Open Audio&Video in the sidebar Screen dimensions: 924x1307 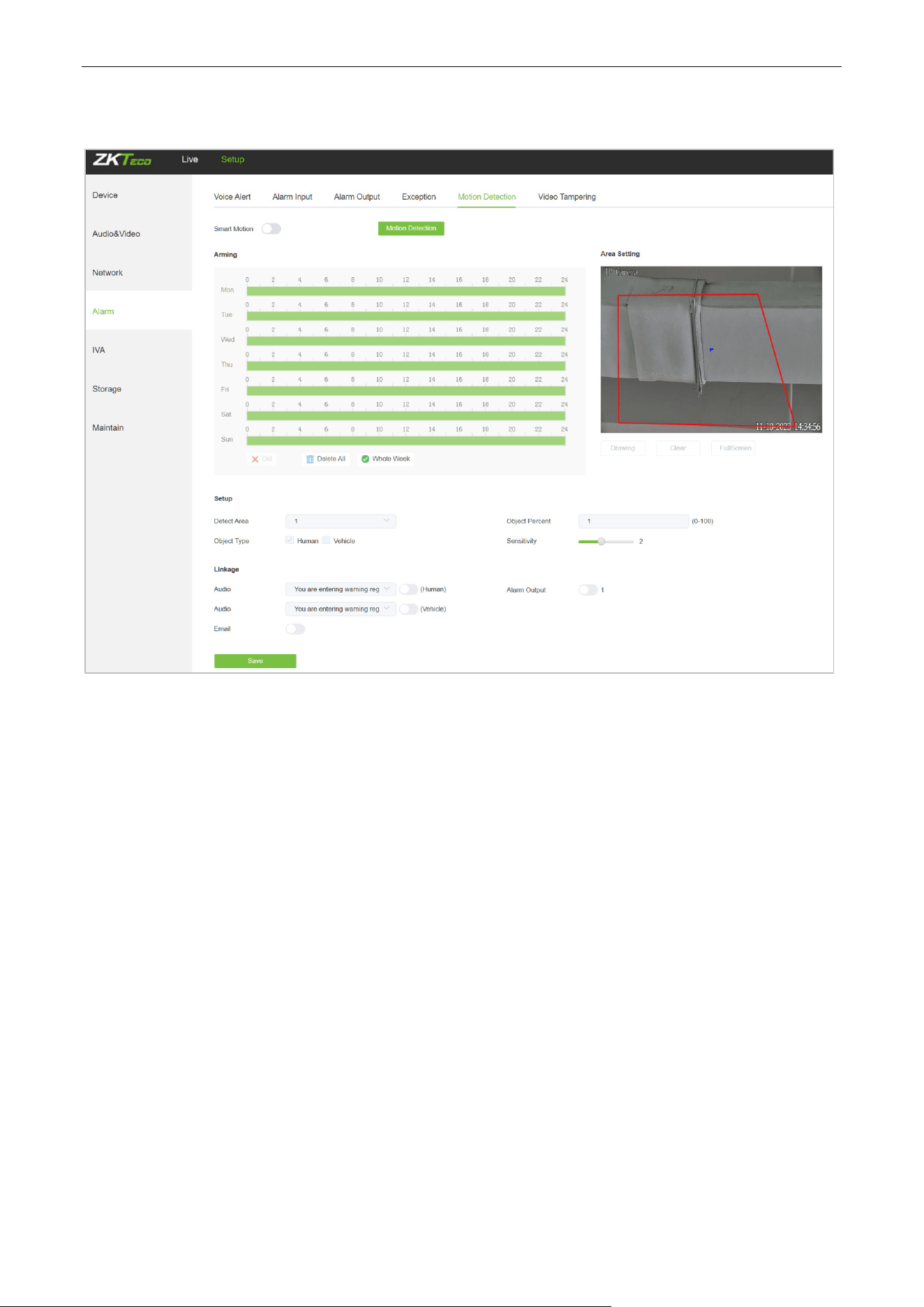coord(138,234)
